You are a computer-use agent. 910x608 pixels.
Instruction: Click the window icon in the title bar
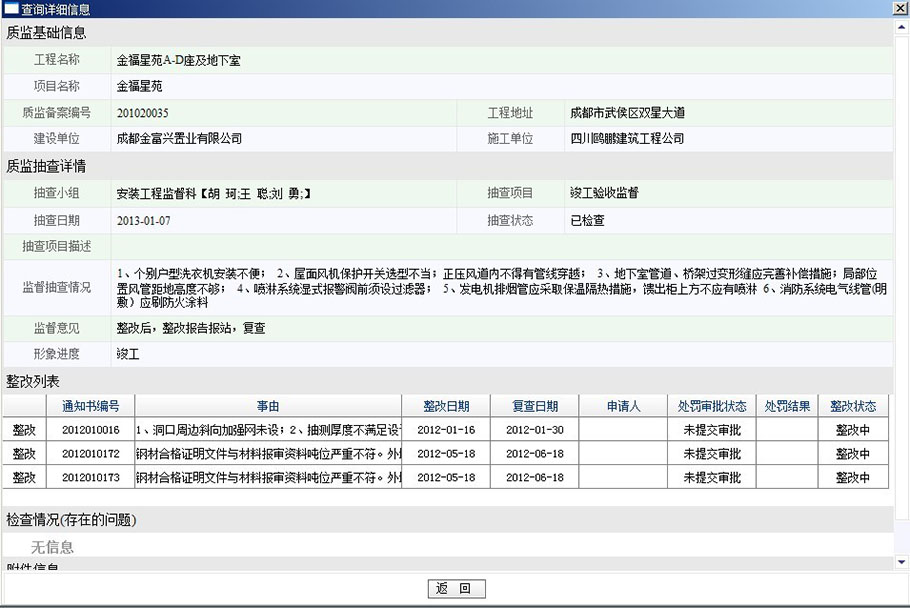click(10, 9)
